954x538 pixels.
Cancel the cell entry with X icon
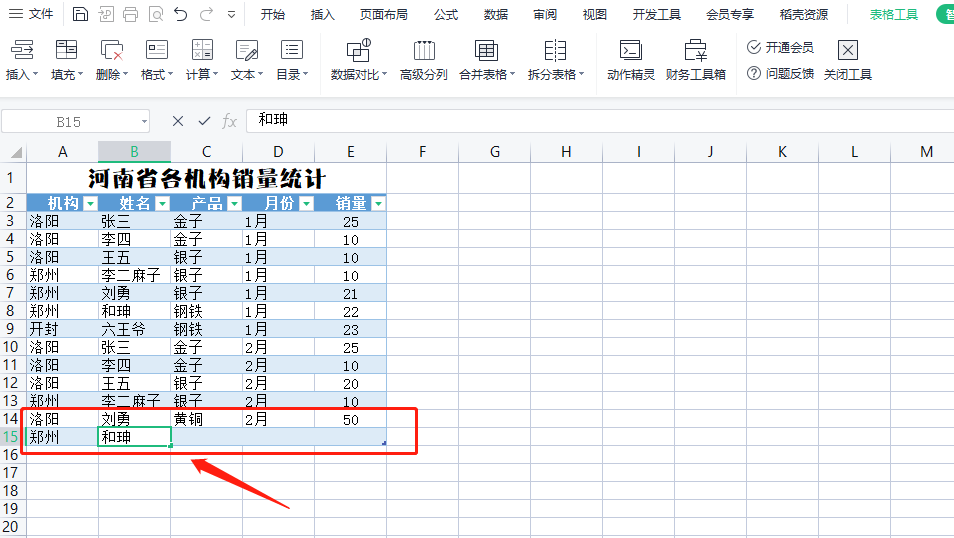pyautogui.click(x=178, y=121)
